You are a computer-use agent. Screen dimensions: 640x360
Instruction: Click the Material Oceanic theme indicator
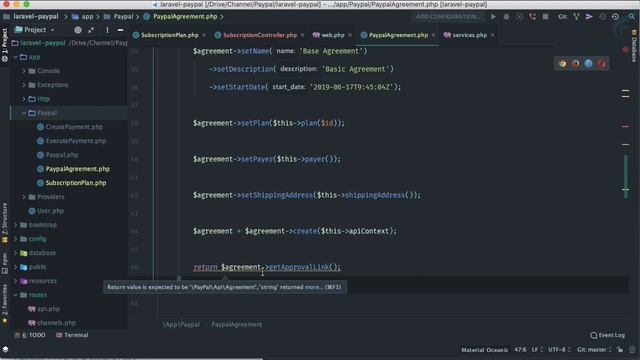pos(484,350)
